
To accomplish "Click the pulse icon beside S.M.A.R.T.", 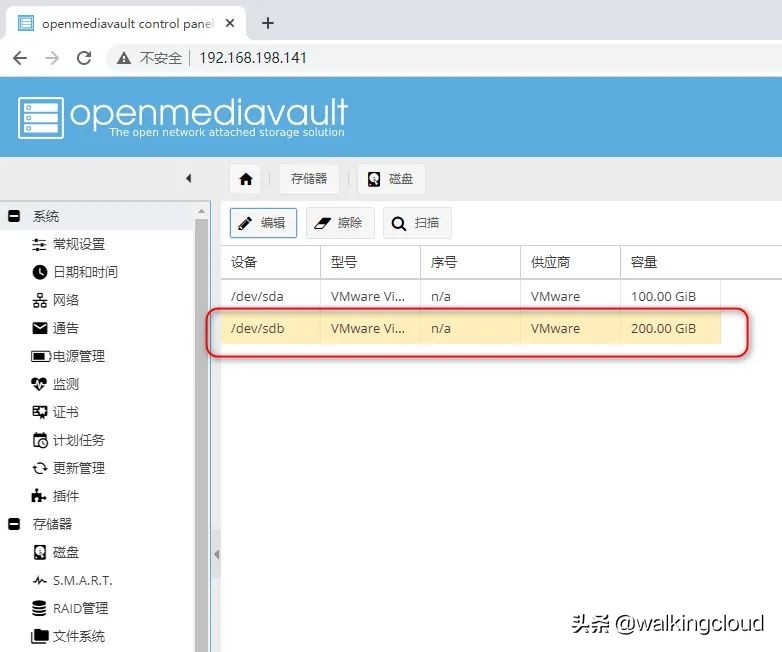I will (40, 580).
